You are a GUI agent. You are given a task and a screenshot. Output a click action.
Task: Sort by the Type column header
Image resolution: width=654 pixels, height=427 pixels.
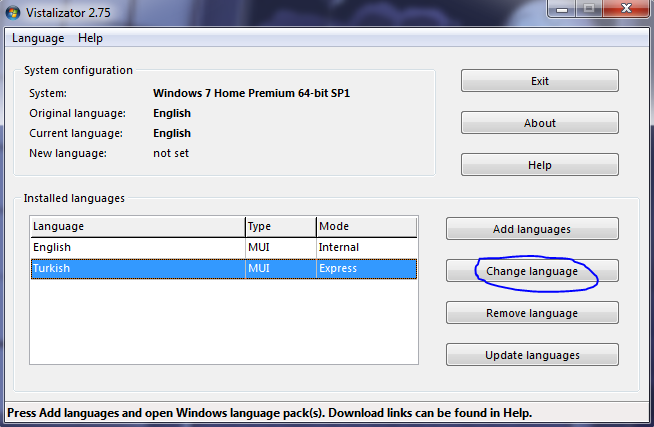[281, 226]
